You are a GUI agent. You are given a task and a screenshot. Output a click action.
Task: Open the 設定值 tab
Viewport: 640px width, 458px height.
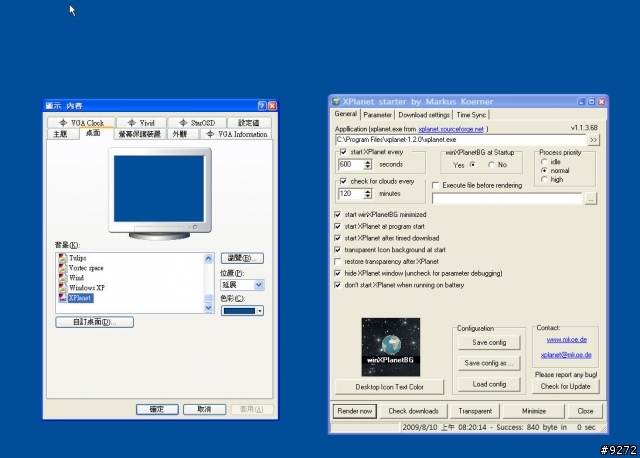[249, 122]
